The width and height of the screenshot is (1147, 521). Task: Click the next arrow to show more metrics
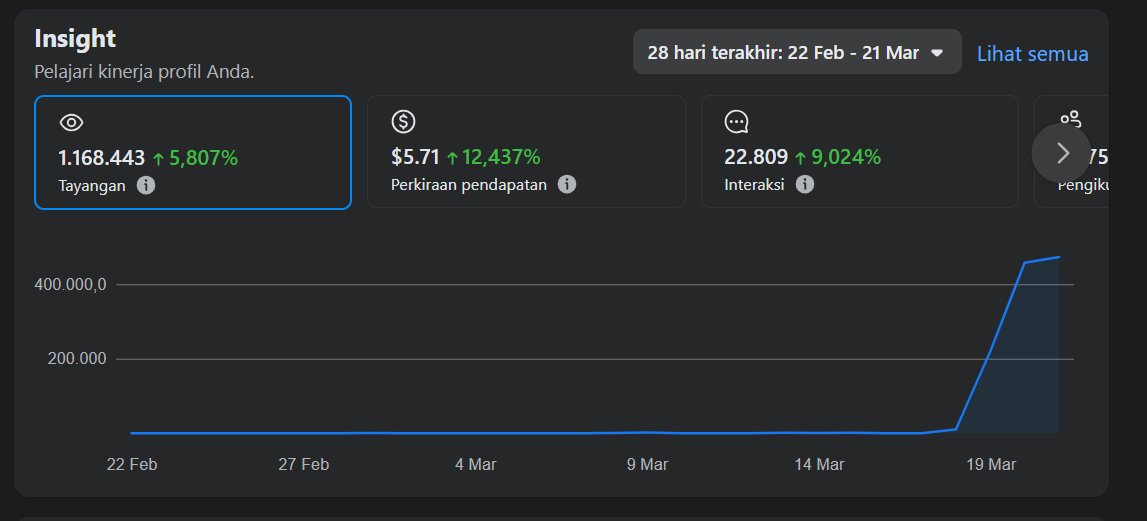(1061, 153)
